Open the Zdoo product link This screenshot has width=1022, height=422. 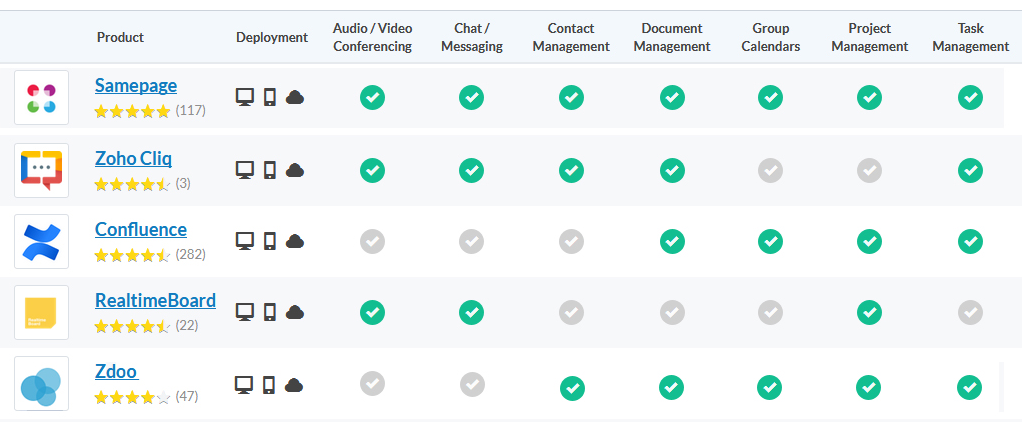[116, 372]
